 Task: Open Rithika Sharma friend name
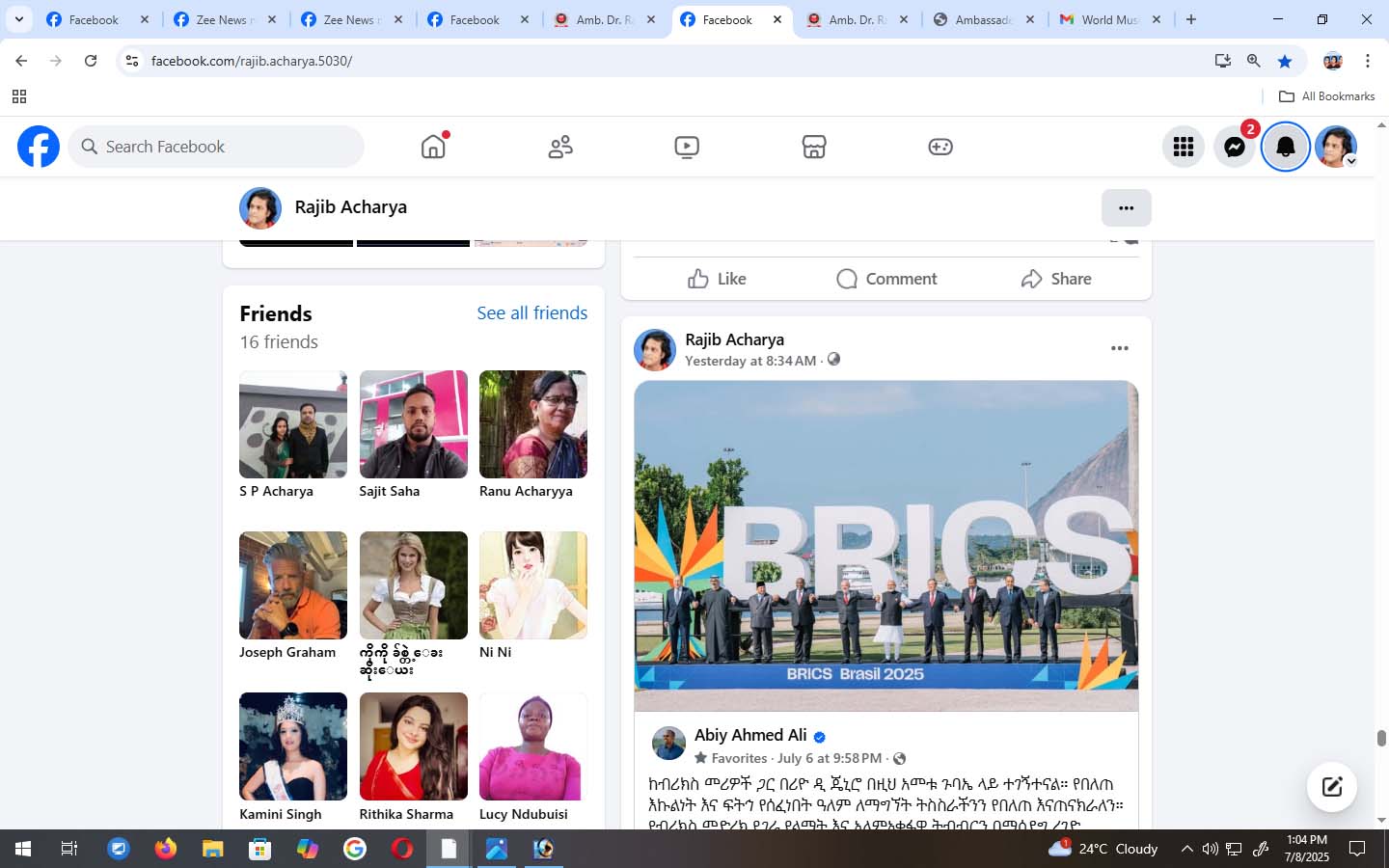(406, 814)
